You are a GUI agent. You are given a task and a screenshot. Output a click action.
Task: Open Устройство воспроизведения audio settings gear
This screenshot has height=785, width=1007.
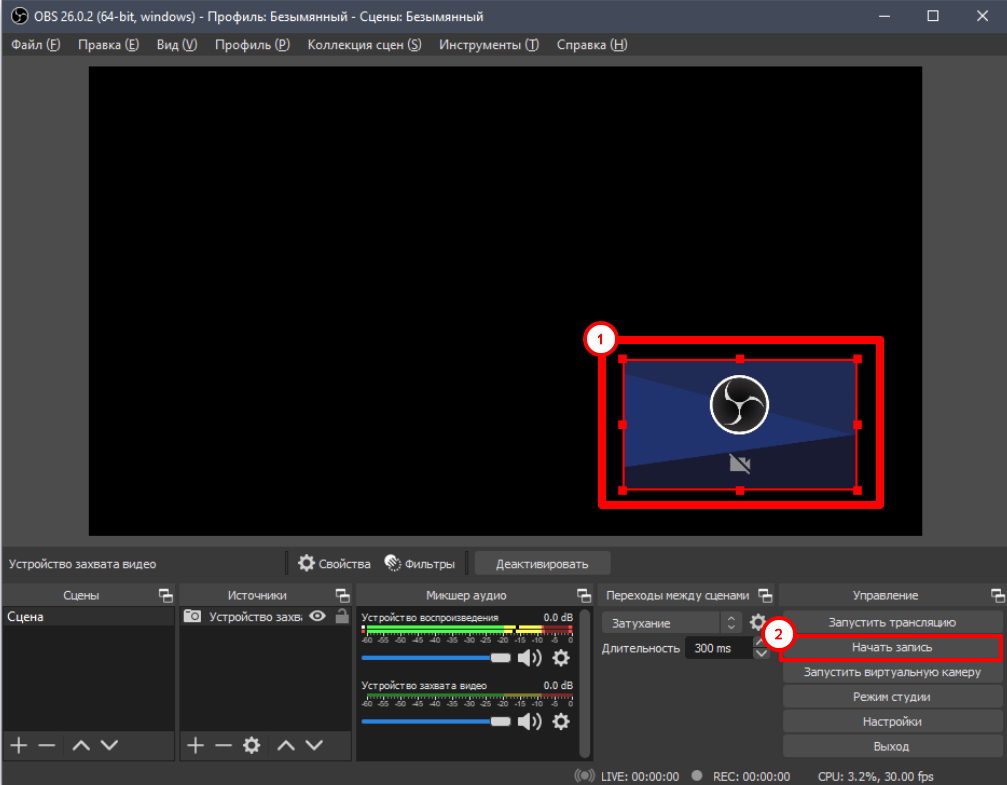coord(561,658)
